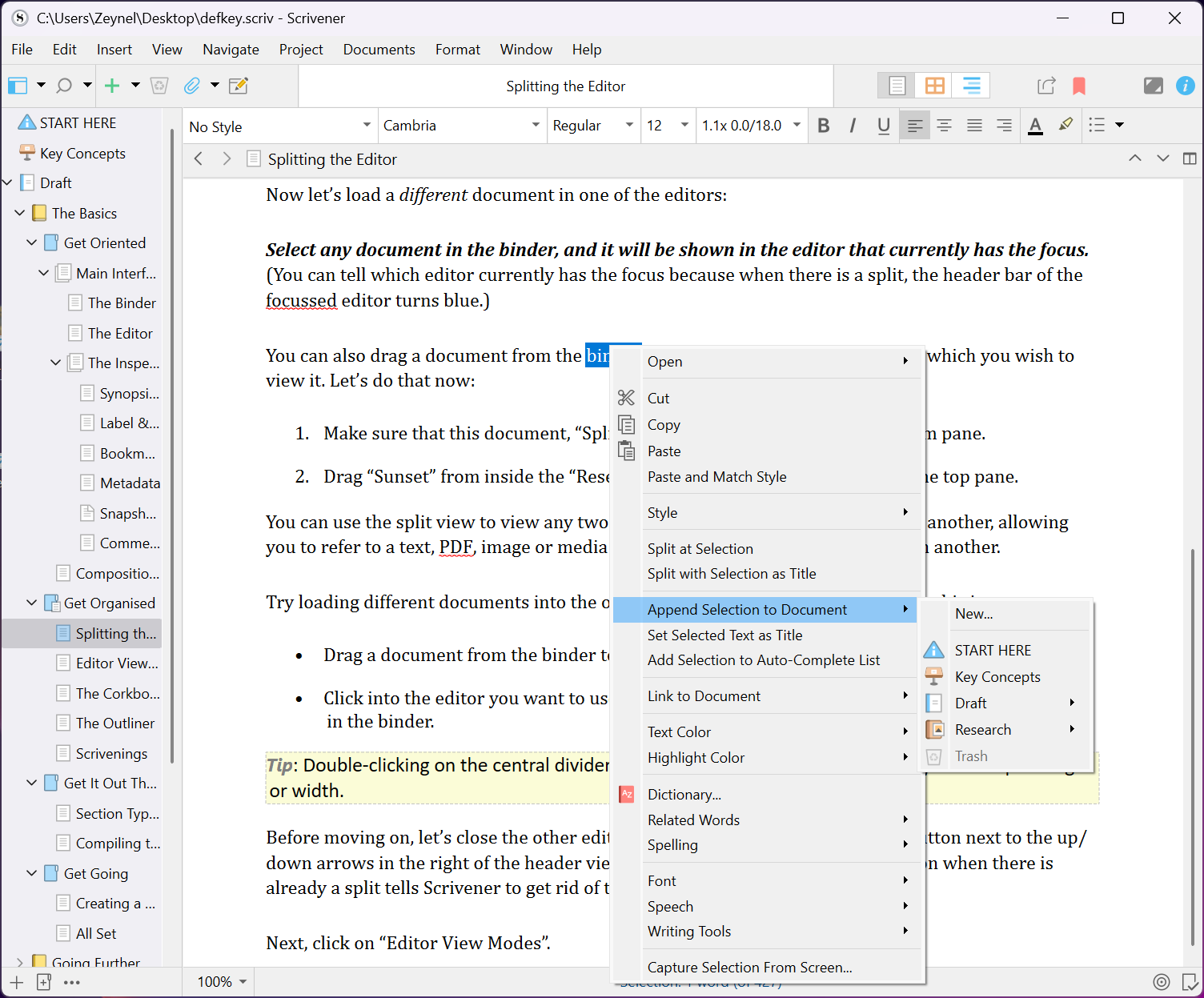Click the editor vertical scrollbar

[x=1193, y=746]
